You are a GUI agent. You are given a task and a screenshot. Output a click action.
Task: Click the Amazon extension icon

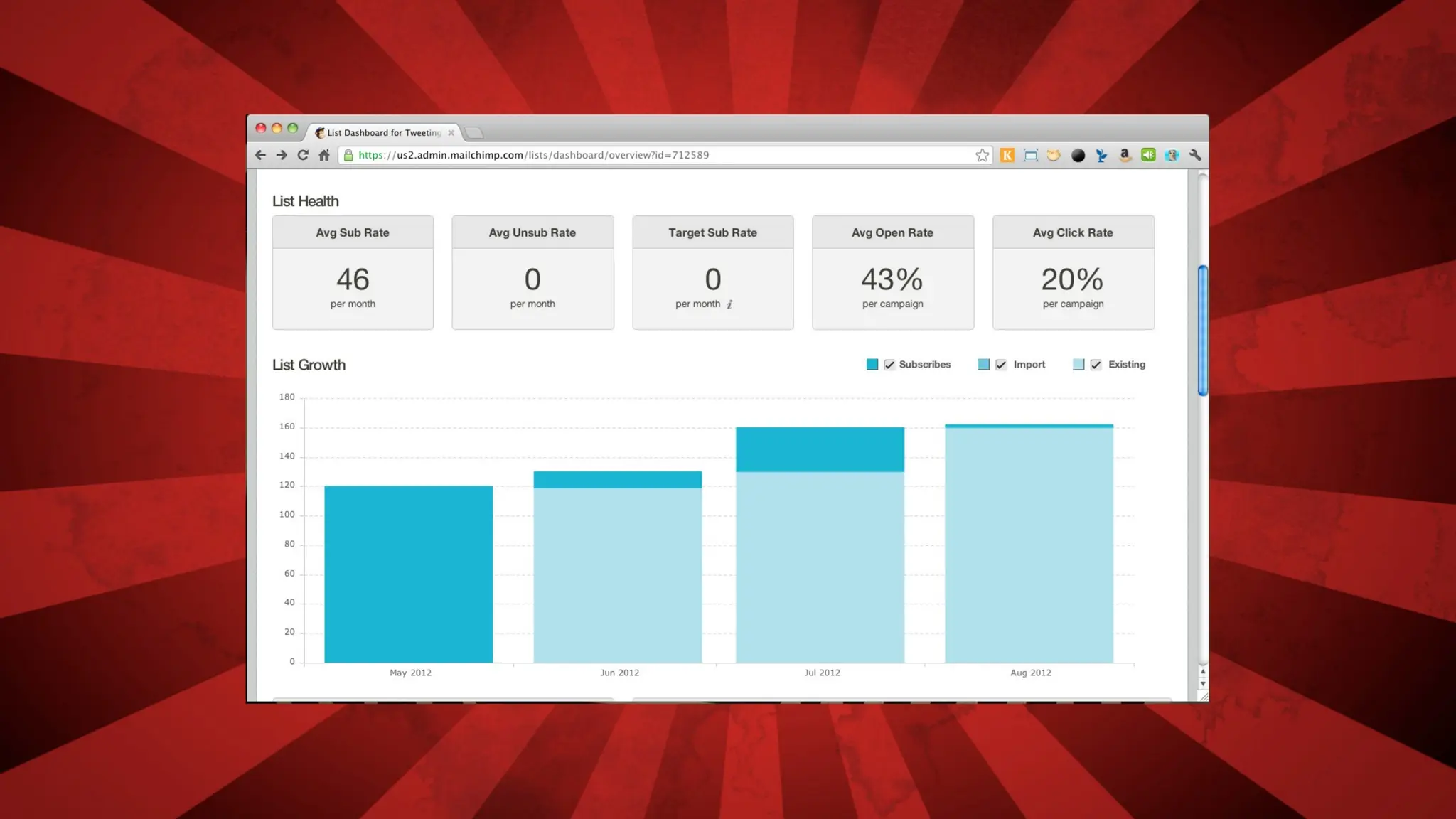(x=1124, y=155)
